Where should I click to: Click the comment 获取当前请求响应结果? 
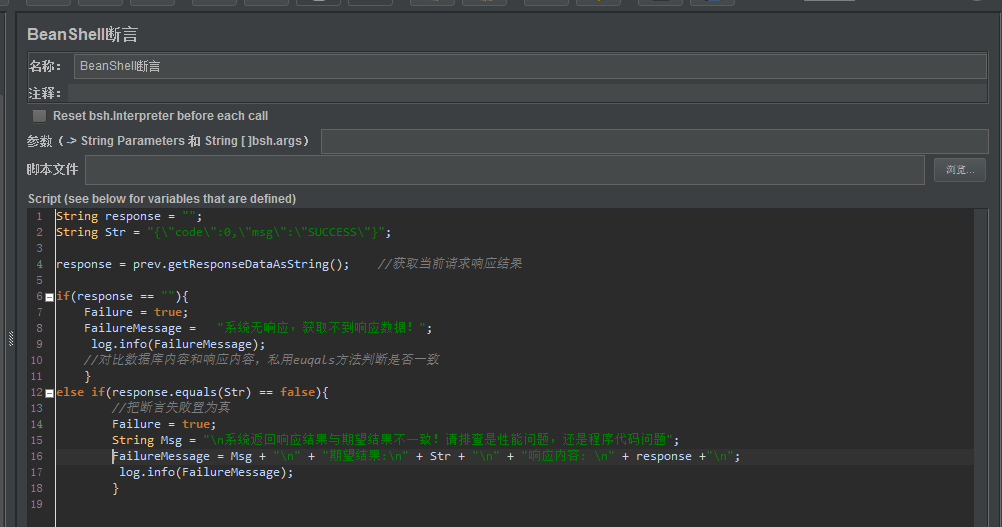(450, 264)
